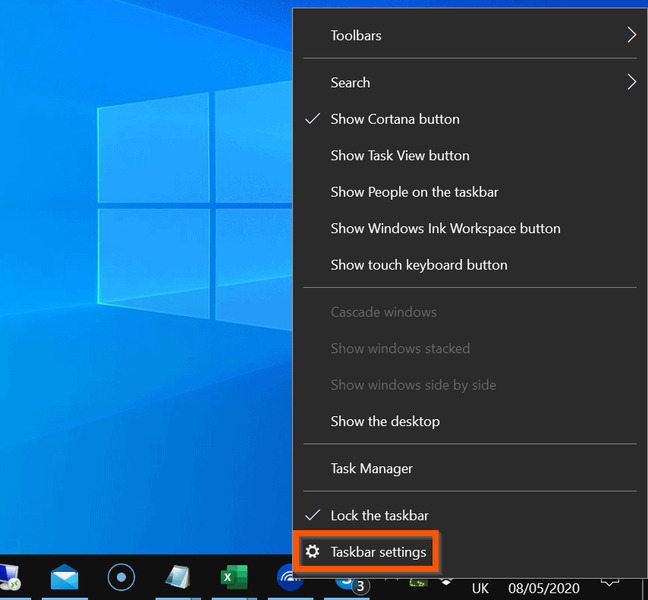Choose Show the desktop
648x600 pixels.
click(470, 421)
